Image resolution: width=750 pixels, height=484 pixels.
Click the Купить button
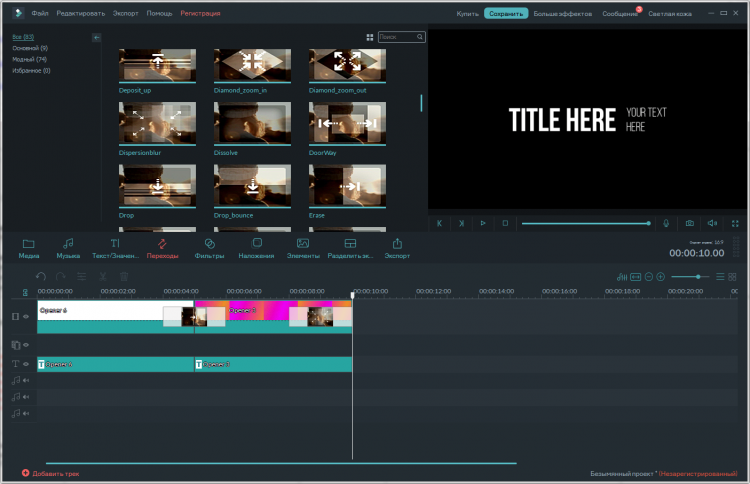(467, 14)
